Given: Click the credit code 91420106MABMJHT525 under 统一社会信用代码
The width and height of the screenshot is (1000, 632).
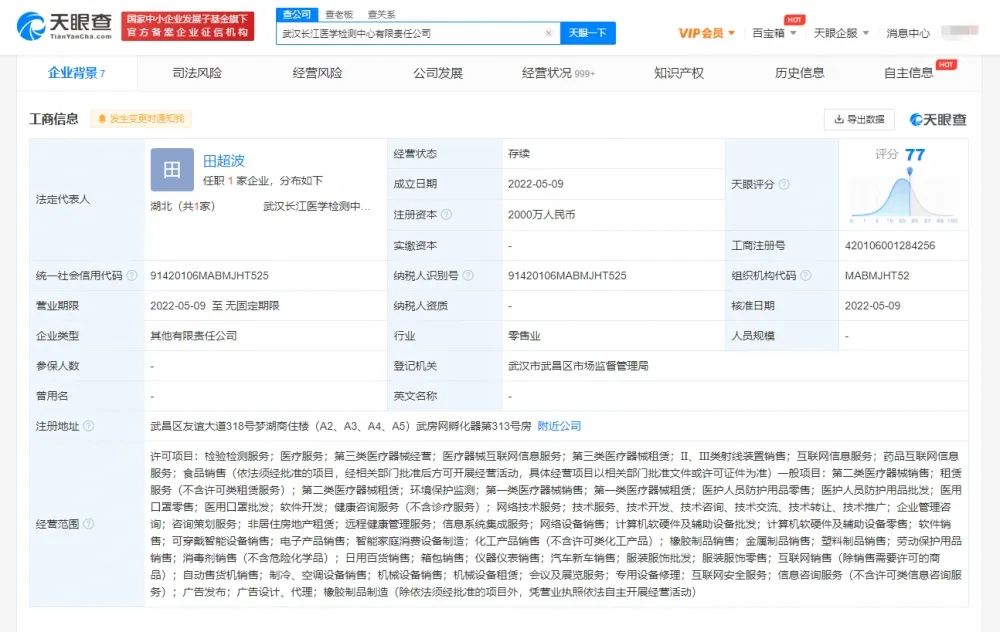Looking at the screenshot, I should (209, 276).
